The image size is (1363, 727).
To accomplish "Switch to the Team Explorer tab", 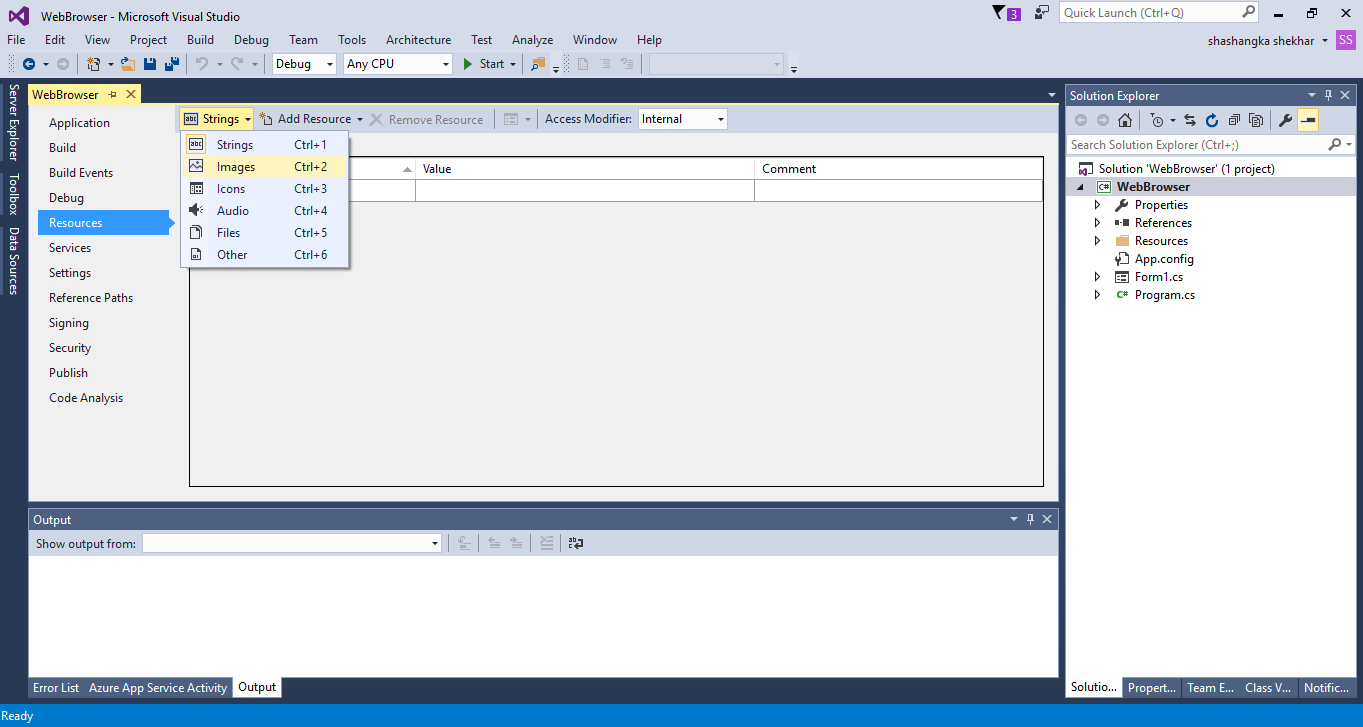I will (1210, 688).
